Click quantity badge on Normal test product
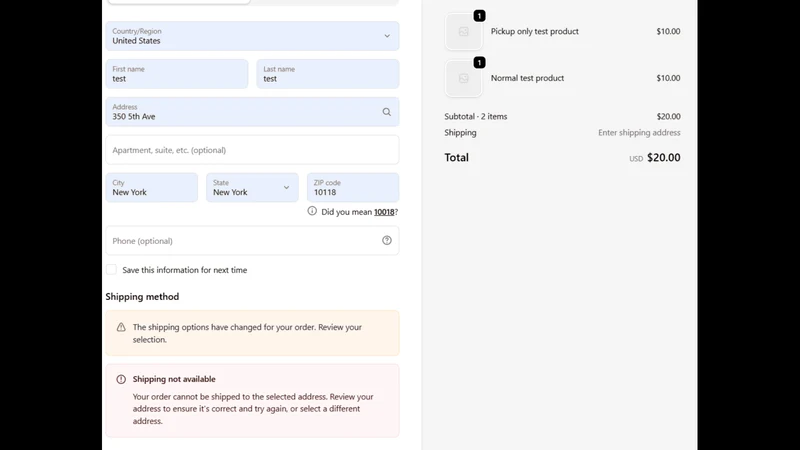Screen dimensions: 800x450 click(479, 62)
